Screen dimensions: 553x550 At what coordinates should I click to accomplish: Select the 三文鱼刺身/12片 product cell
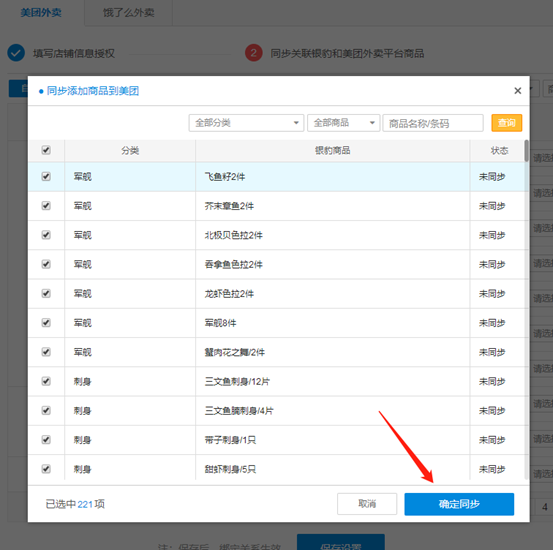[x=333, y=381]
